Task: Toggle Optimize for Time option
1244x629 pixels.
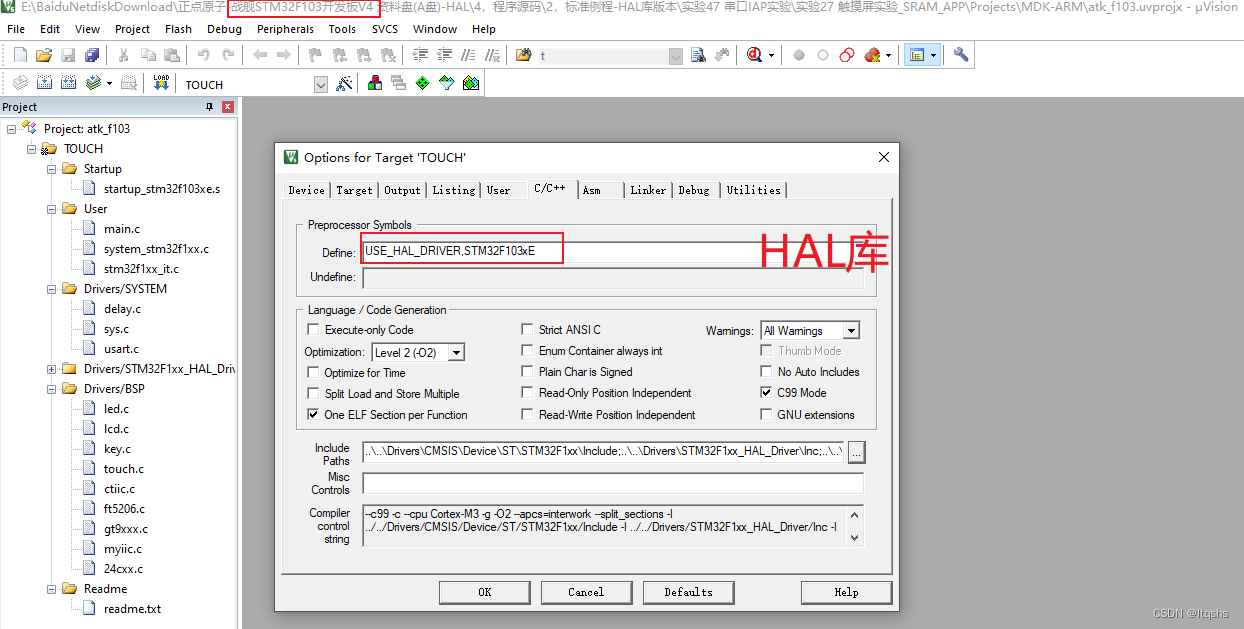Action: coord(314,373)
